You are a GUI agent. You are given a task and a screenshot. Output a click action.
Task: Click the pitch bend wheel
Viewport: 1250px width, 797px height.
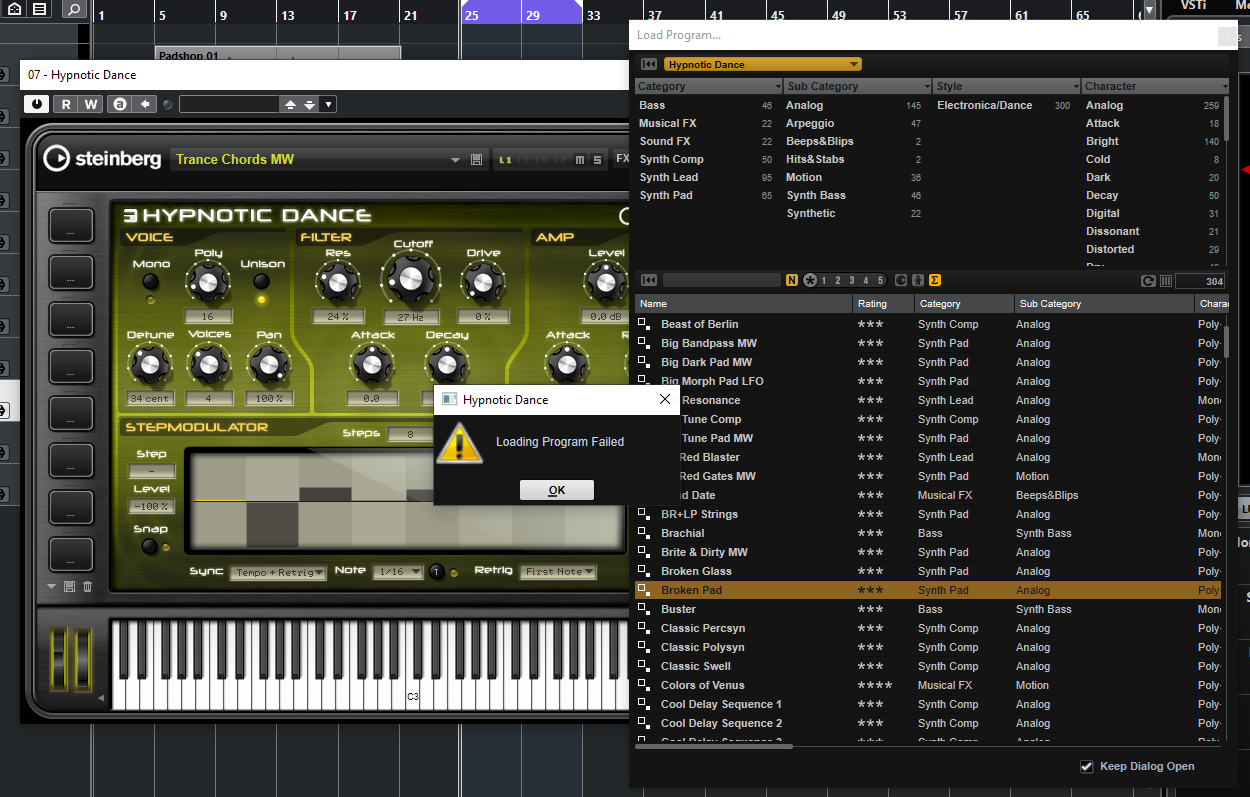[58, 658]
